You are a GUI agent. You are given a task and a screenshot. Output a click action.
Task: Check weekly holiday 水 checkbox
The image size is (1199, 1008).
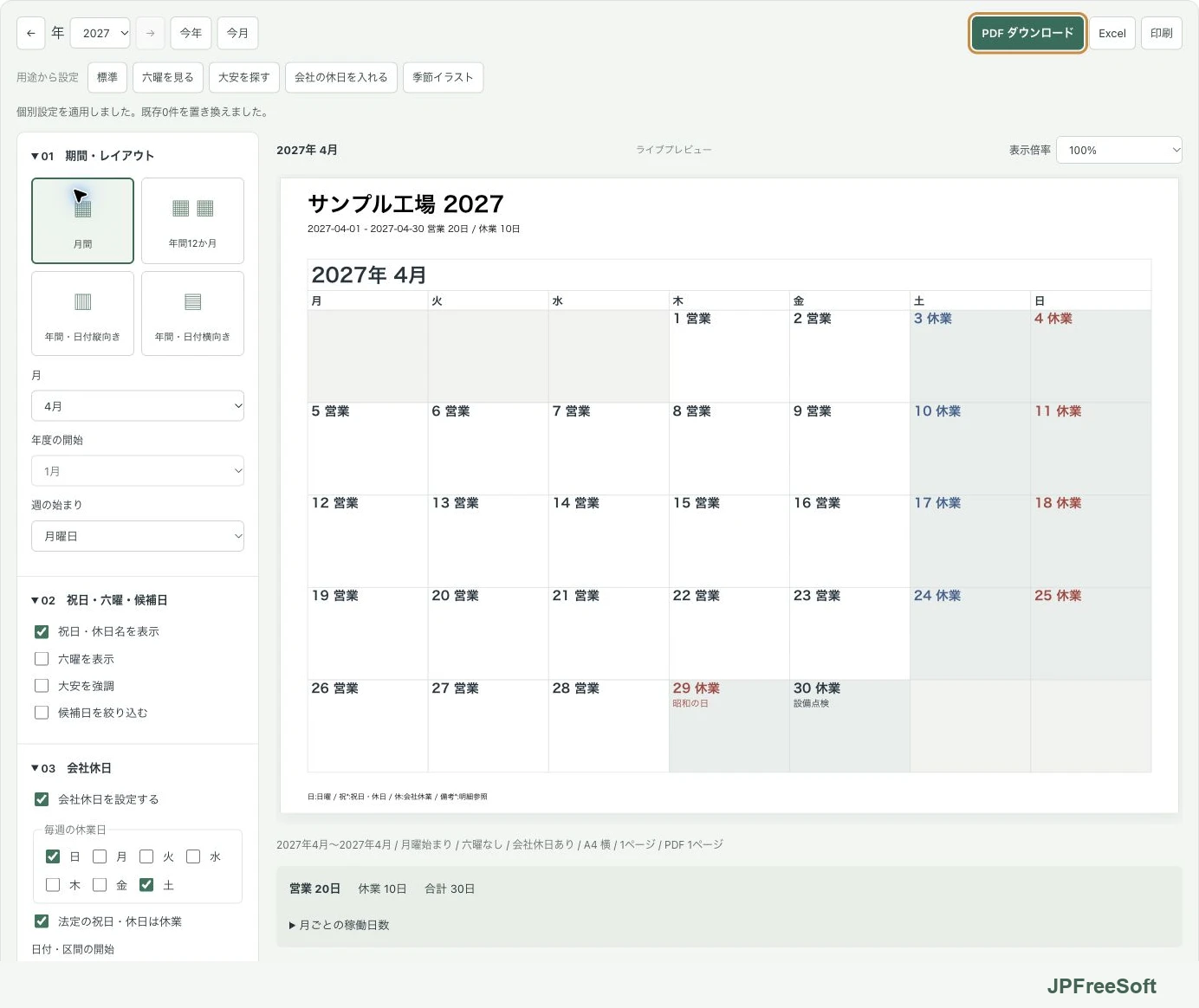pos(193,856)
